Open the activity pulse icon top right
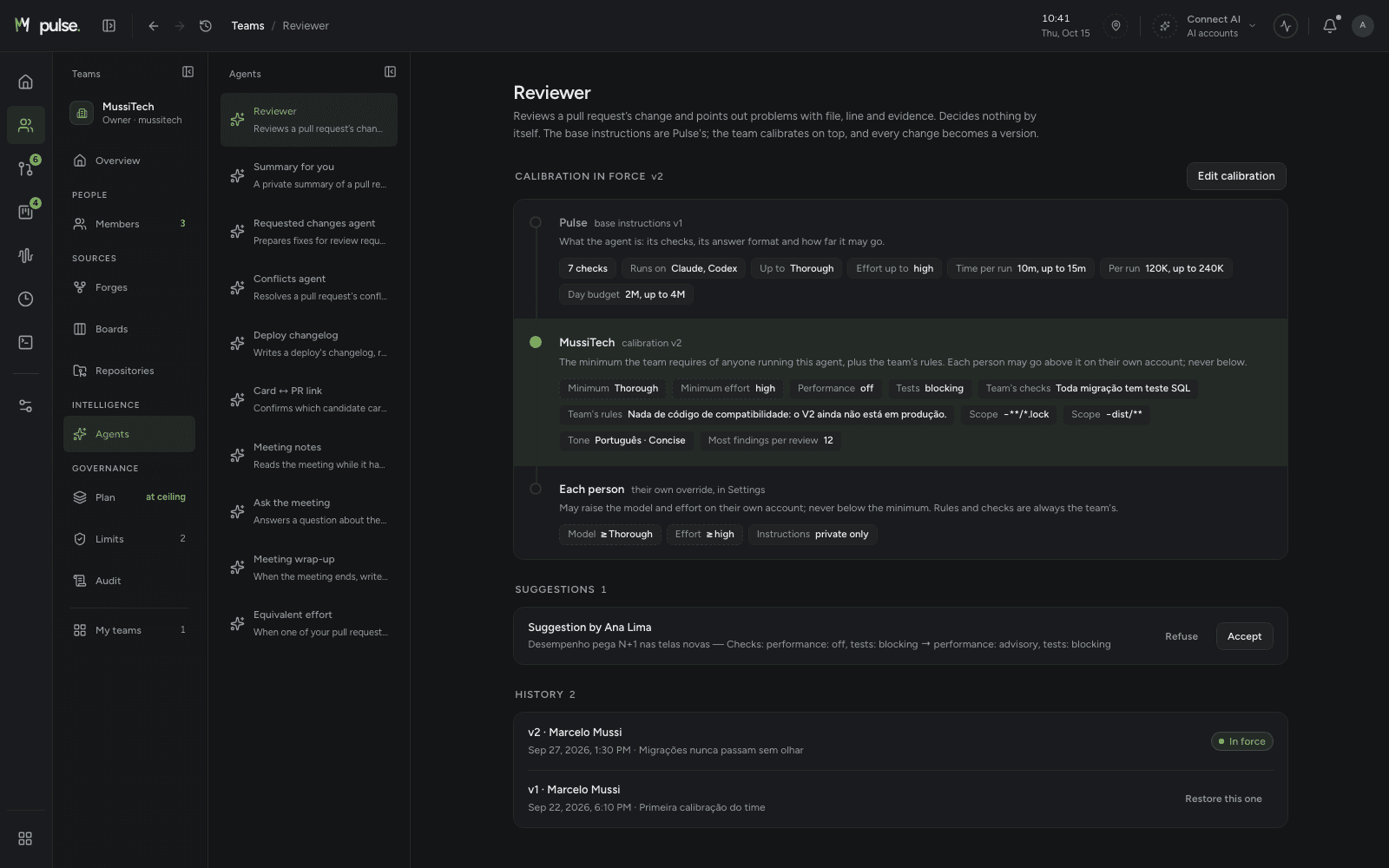Screen dimensions: 1389x868 tap(1286, 26)
